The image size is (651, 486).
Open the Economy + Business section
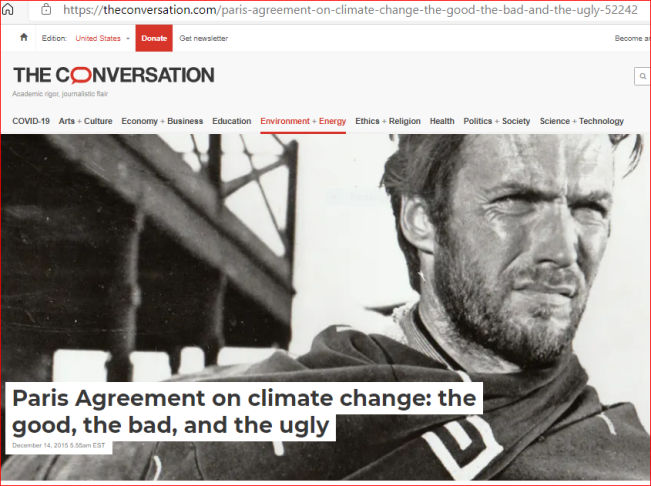(x=162, y=121)
